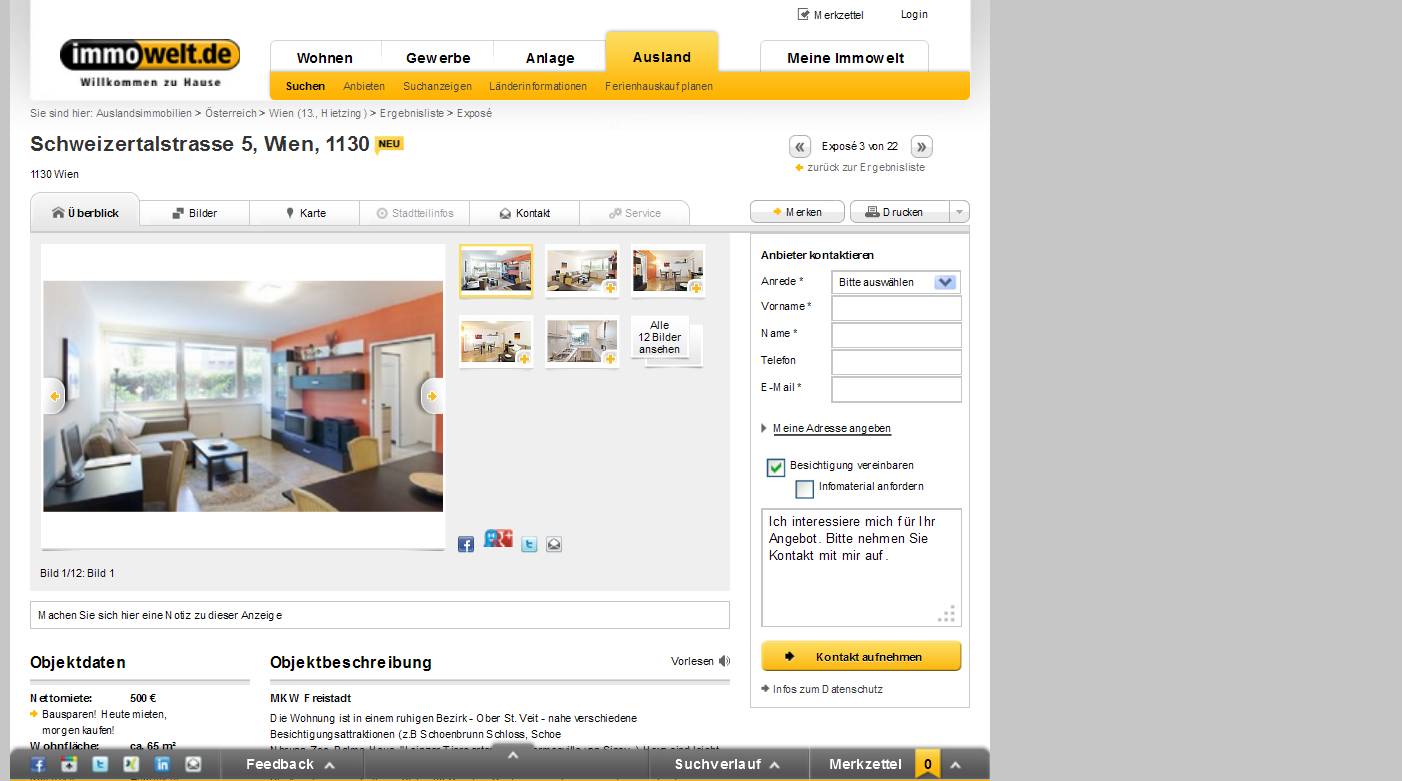Open the Xing share icon in footer
1402x781 pixels.
click(x=130, y=763)
